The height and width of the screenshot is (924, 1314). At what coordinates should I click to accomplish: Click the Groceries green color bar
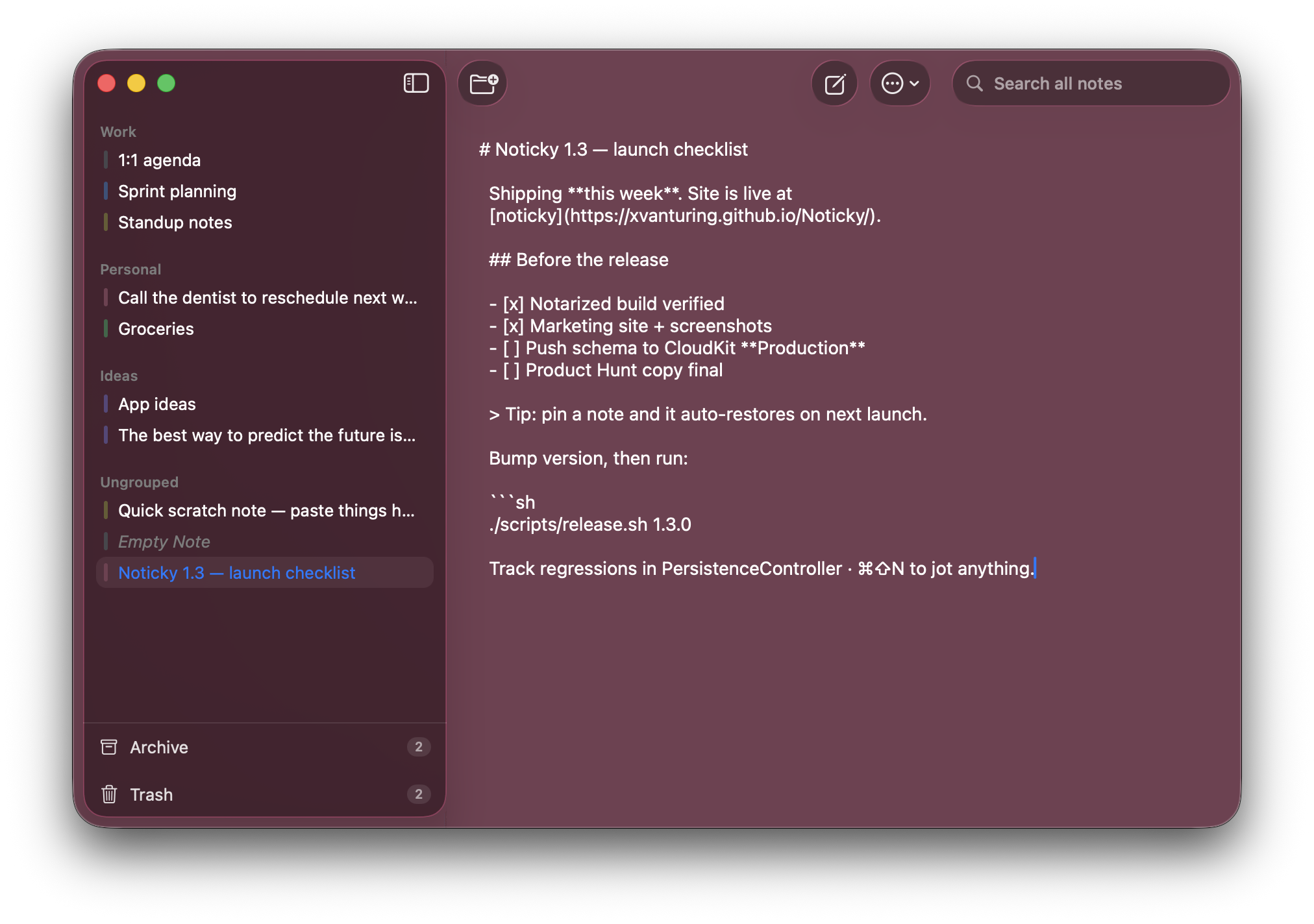coord(106,329)
